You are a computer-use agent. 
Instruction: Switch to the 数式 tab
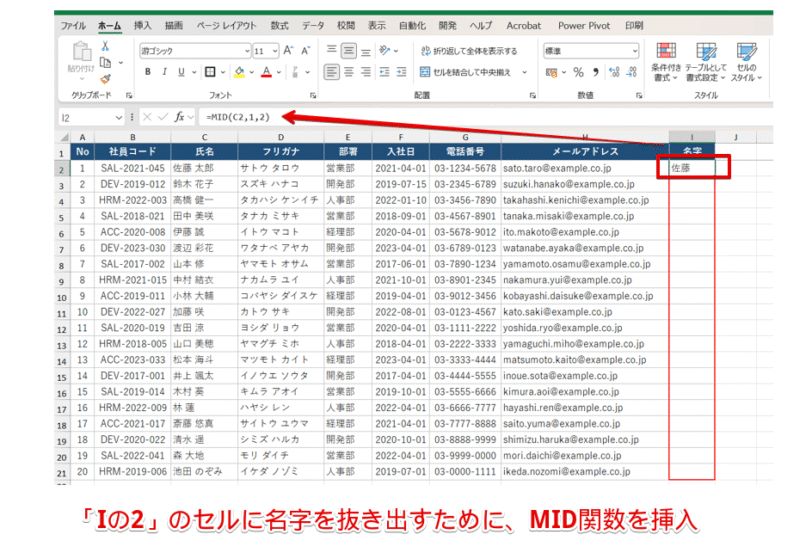(280, 25)
